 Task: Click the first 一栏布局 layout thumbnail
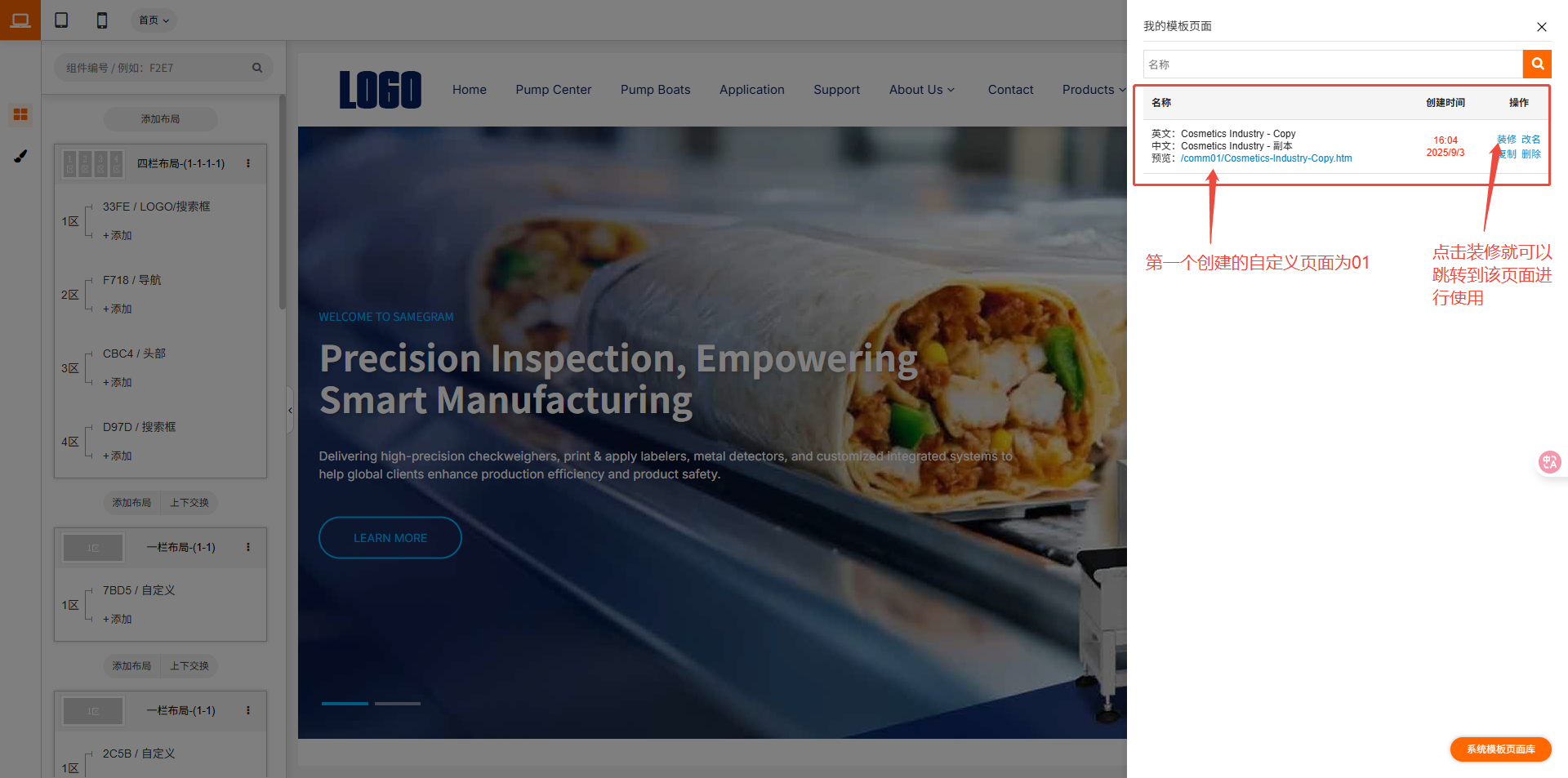93,548
